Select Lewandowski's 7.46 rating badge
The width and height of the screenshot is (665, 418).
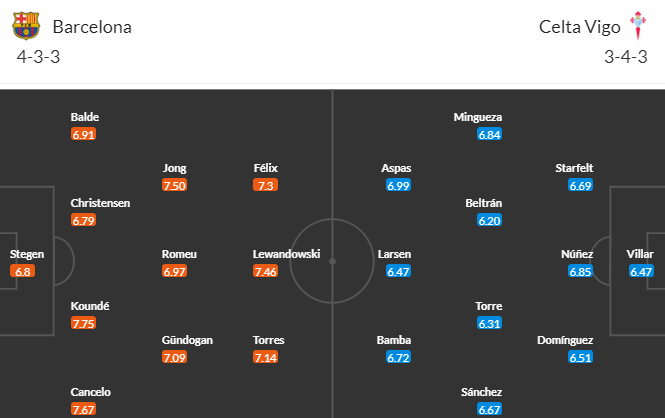[x=265, y=271]
